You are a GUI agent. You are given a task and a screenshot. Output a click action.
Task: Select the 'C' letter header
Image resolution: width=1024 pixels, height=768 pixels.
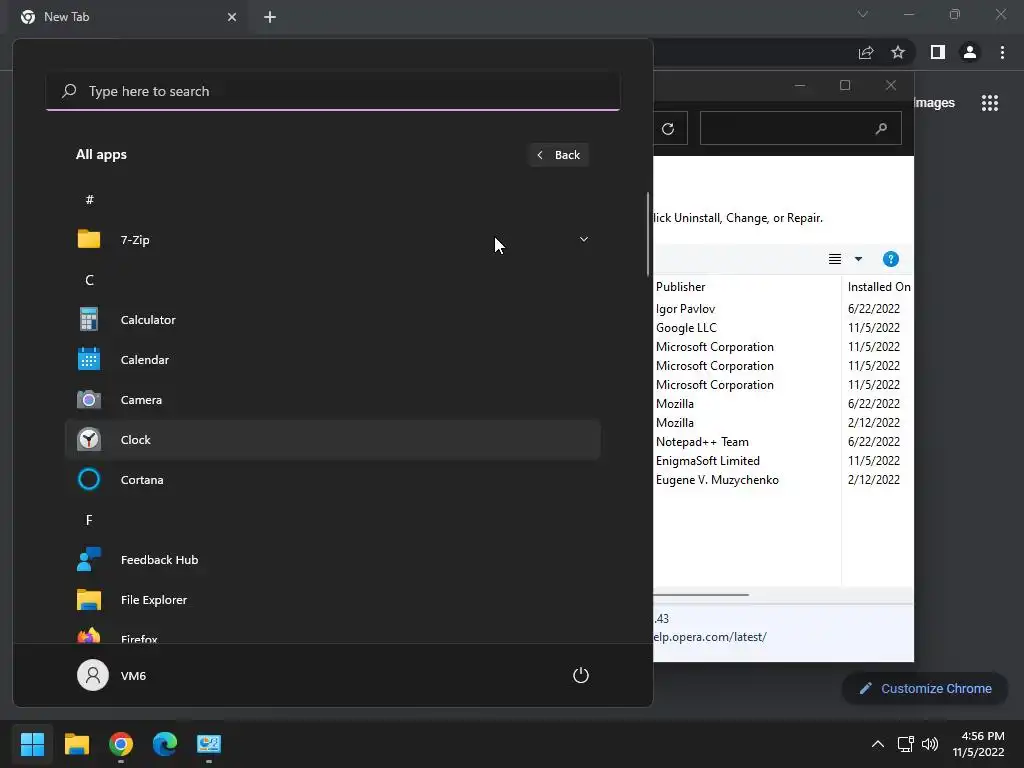[89, 280]
